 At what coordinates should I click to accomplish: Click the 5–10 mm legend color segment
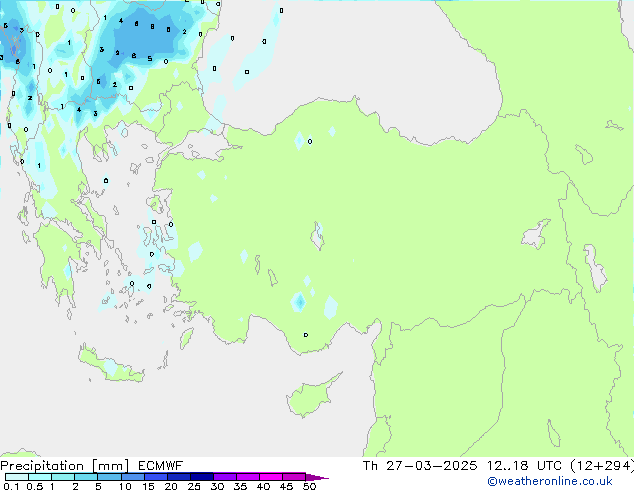109,477
